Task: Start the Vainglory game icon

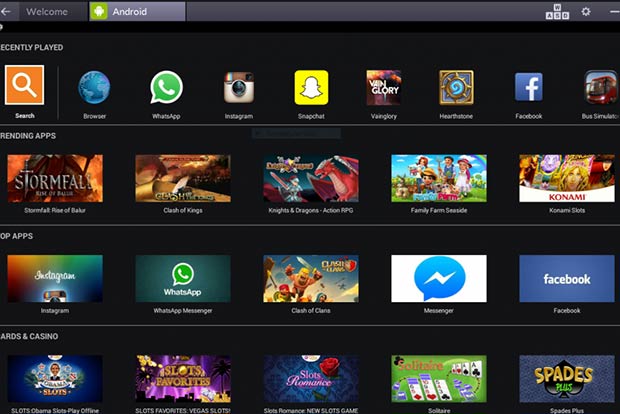Action: 384,87
